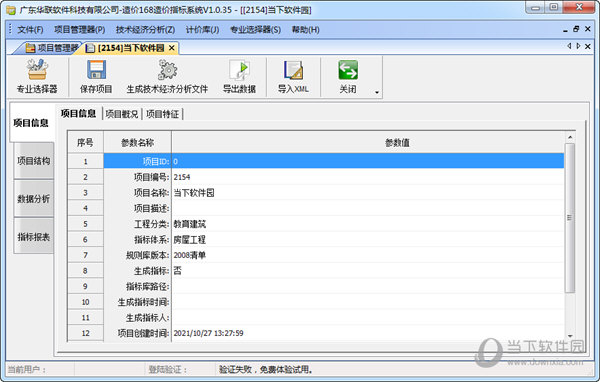
Task: Close the inner MDI window
Action: [588, 29]
